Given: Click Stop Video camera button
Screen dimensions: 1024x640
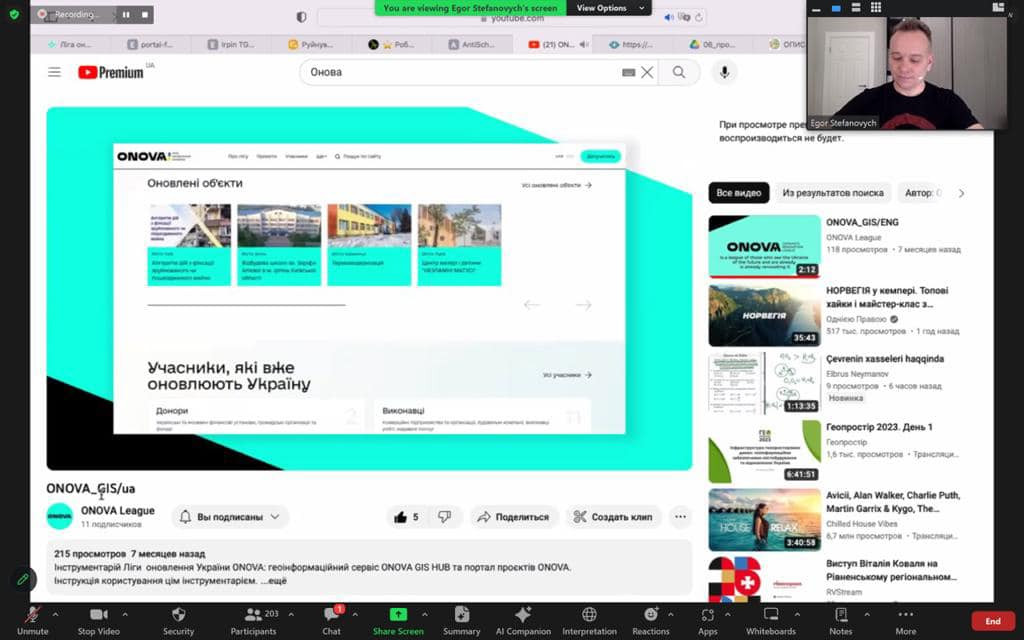Looking at the screenshot, I should 99,615.
